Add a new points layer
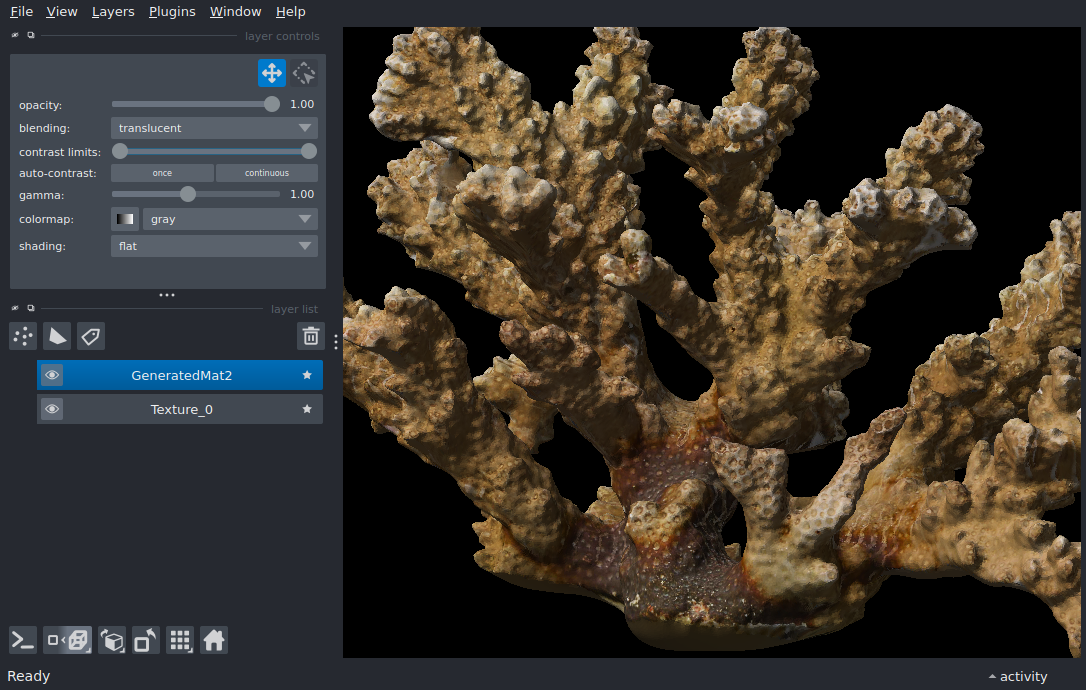The height and width of the screenshot is (690, 1086). tap(23, 336)
